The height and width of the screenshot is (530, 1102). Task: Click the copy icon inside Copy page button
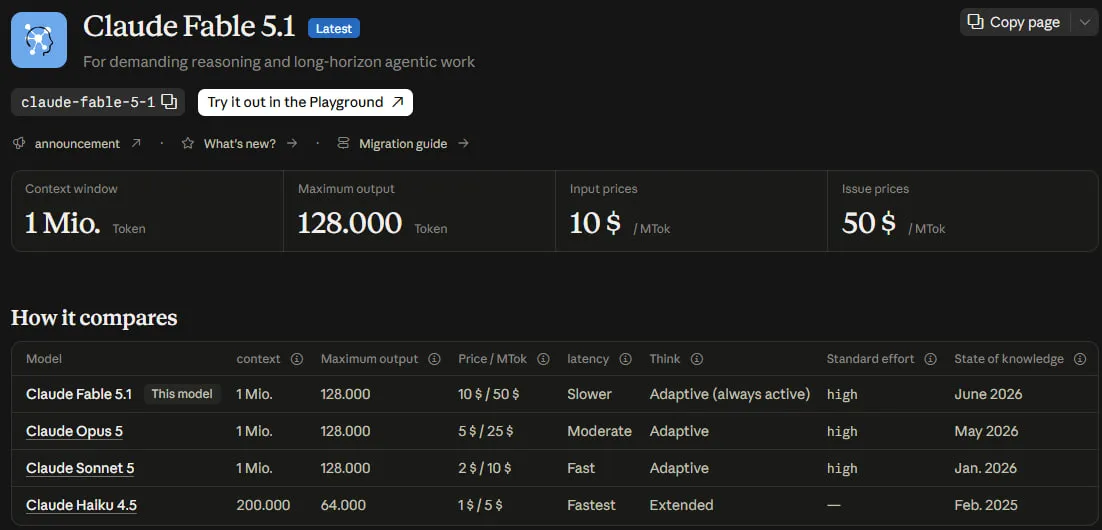975,22
